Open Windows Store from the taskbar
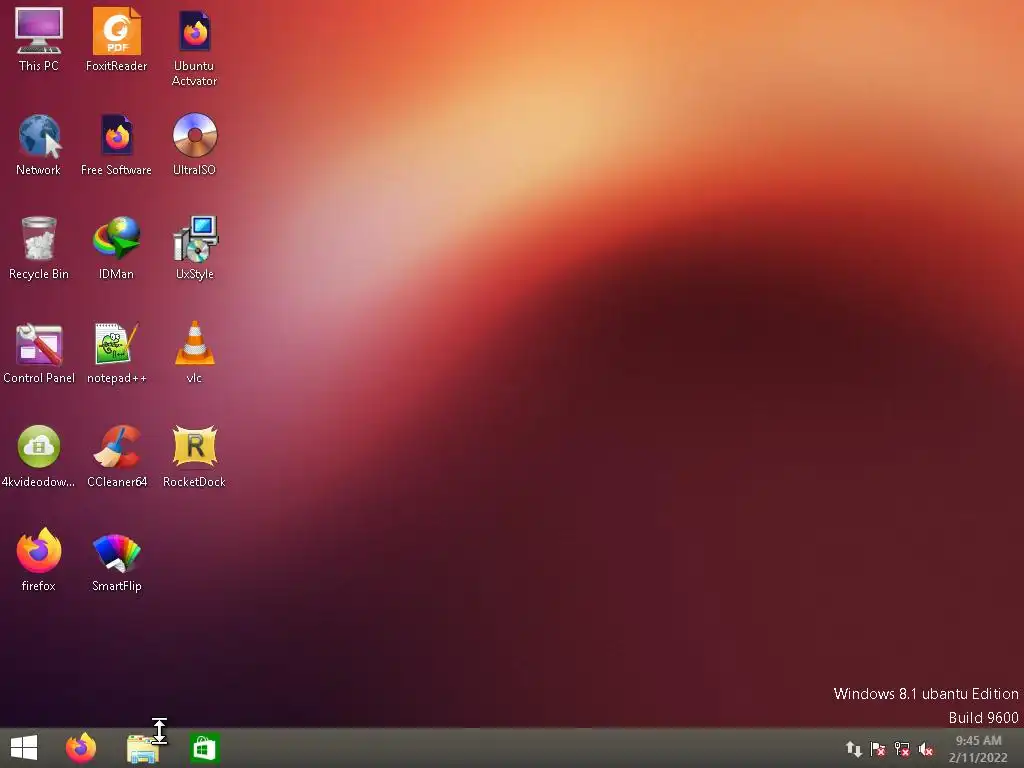This screenshot has width=1024, height=768. (204, 748)
